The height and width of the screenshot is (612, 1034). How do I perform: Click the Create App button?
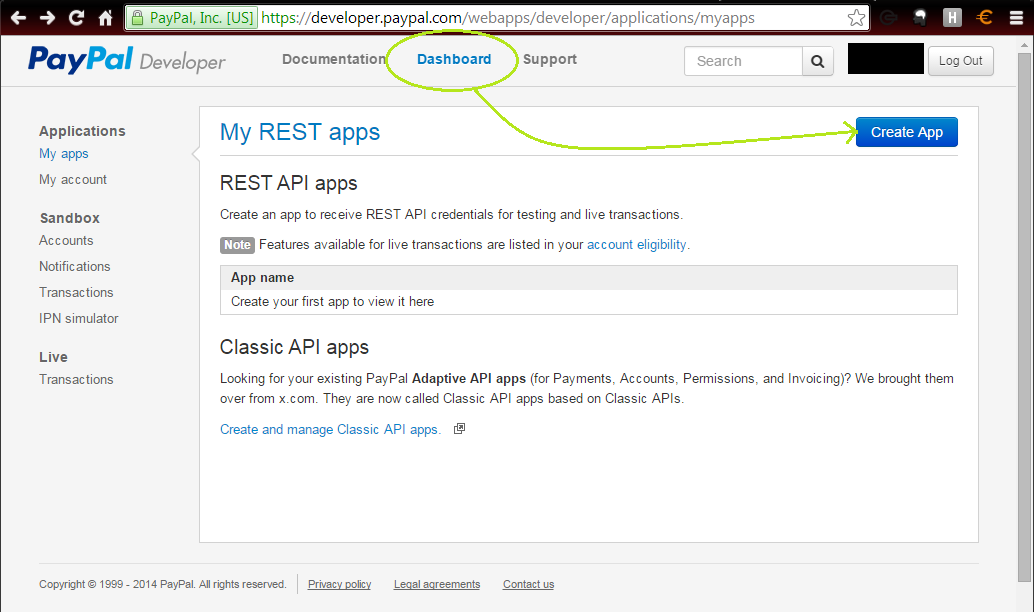[x=907, y=132]
